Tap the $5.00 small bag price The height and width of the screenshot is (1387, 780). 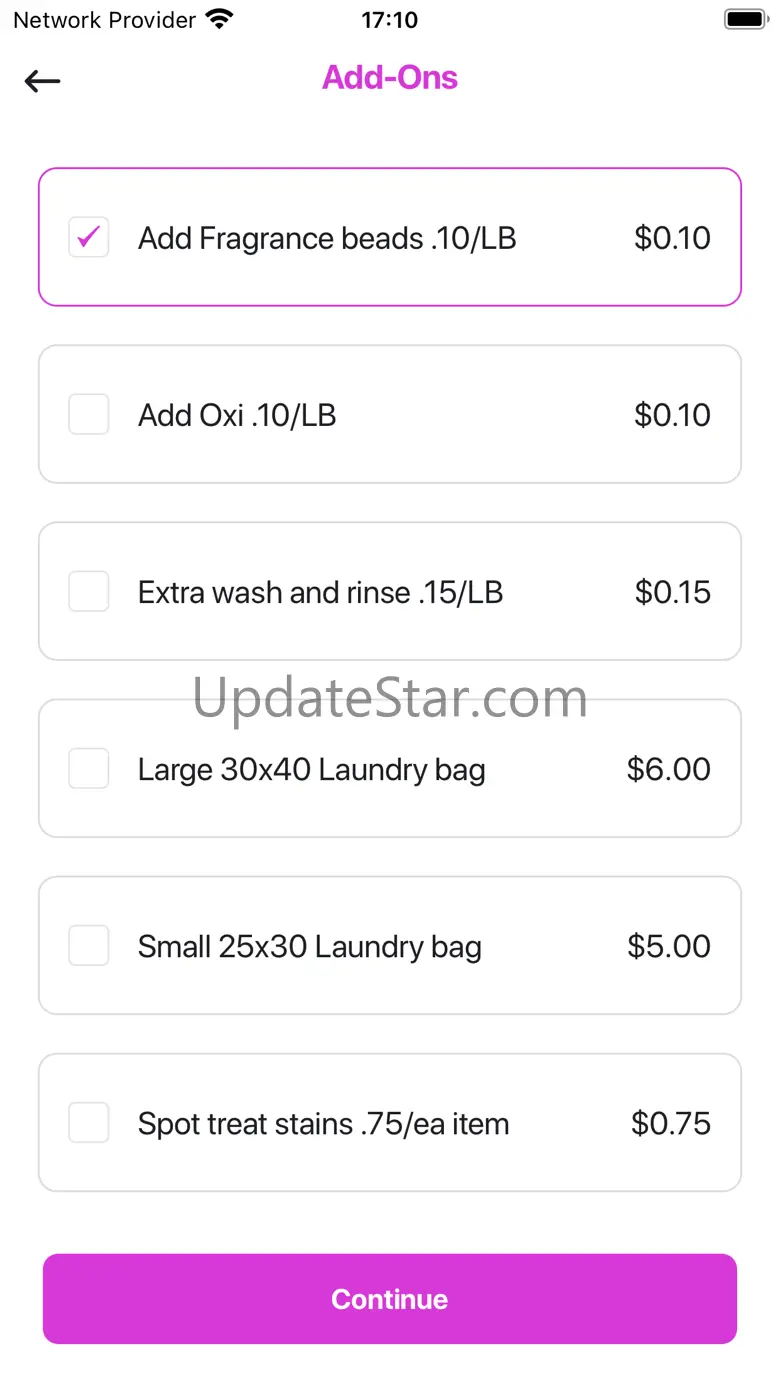[669, 946]
